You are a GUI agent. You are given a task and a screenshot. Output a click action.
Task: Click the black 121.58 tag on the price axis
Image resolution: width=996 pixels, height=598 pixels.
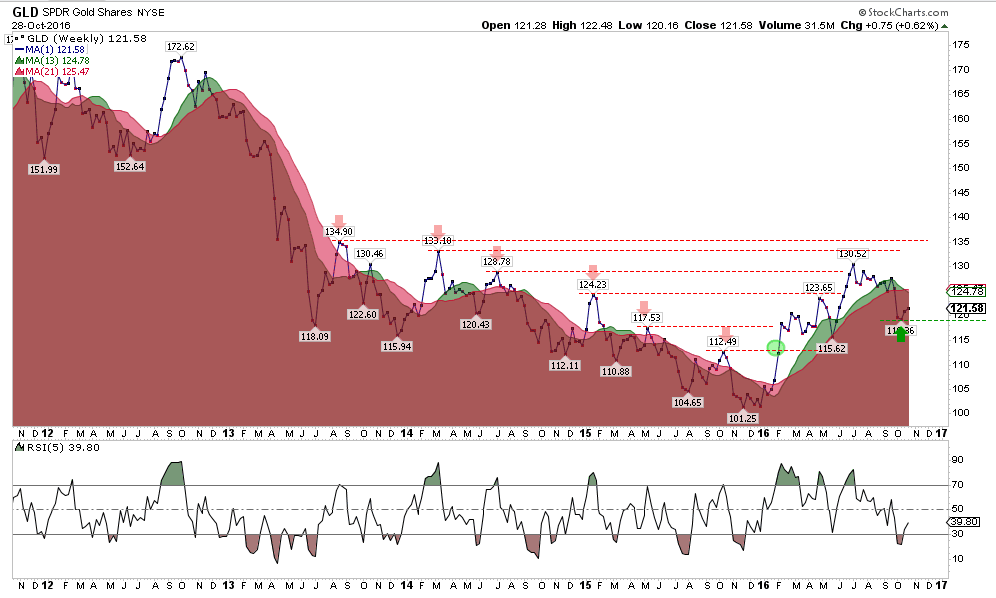(966, 308)
